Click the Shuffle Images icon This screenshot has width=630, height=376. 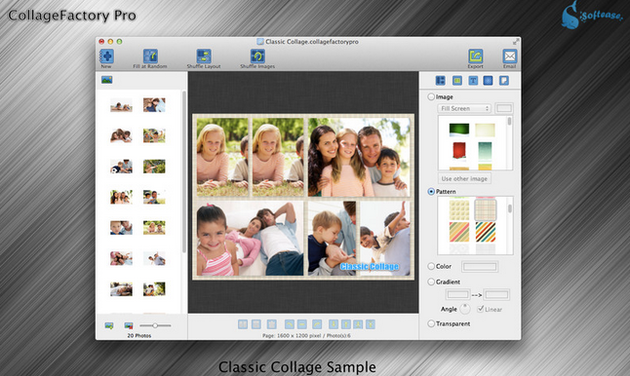pyautogui.click(x=257, y=56)
